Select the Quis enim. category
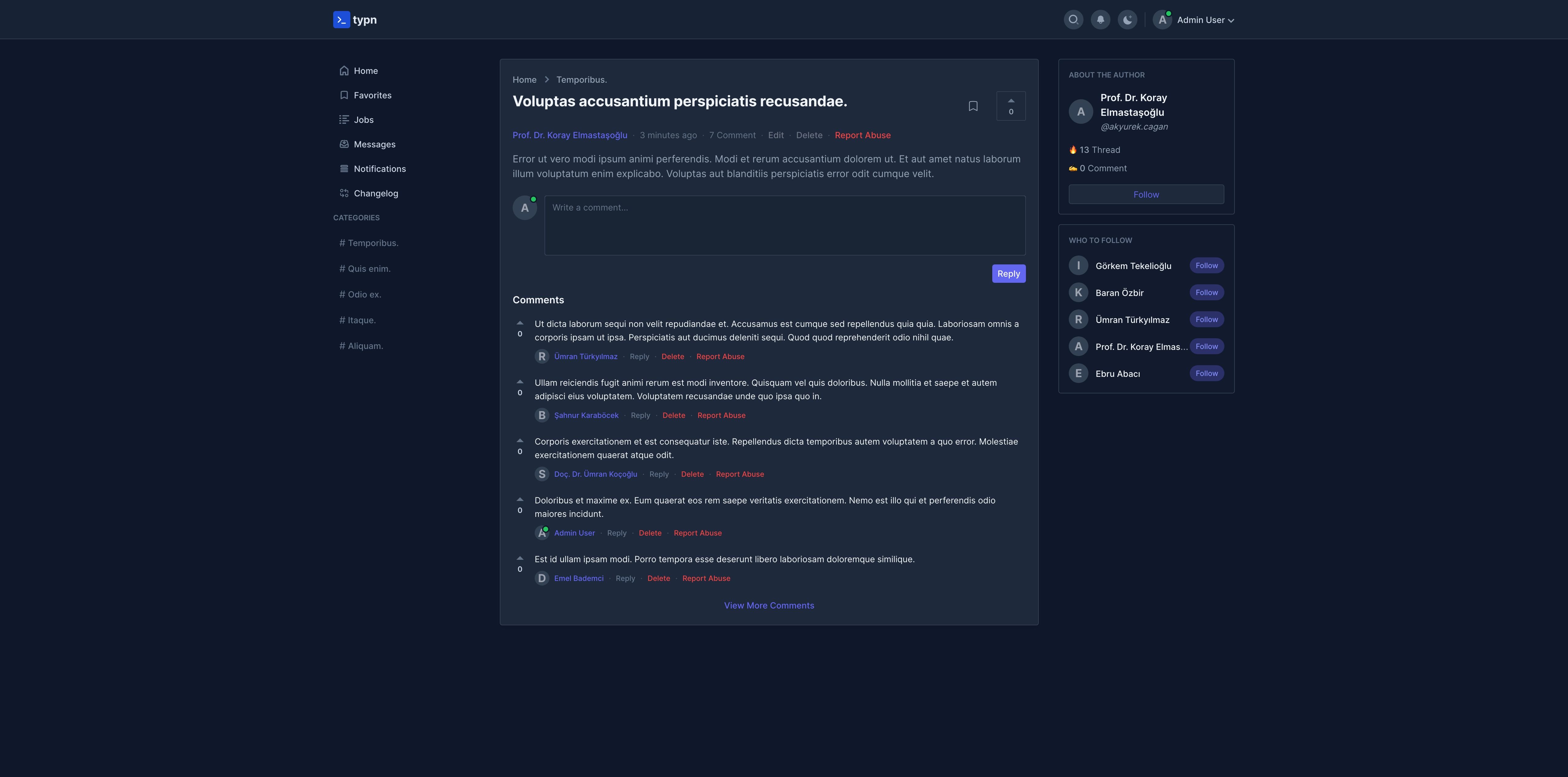Viewport: 1568px width, 777px height. click(368, 268)
